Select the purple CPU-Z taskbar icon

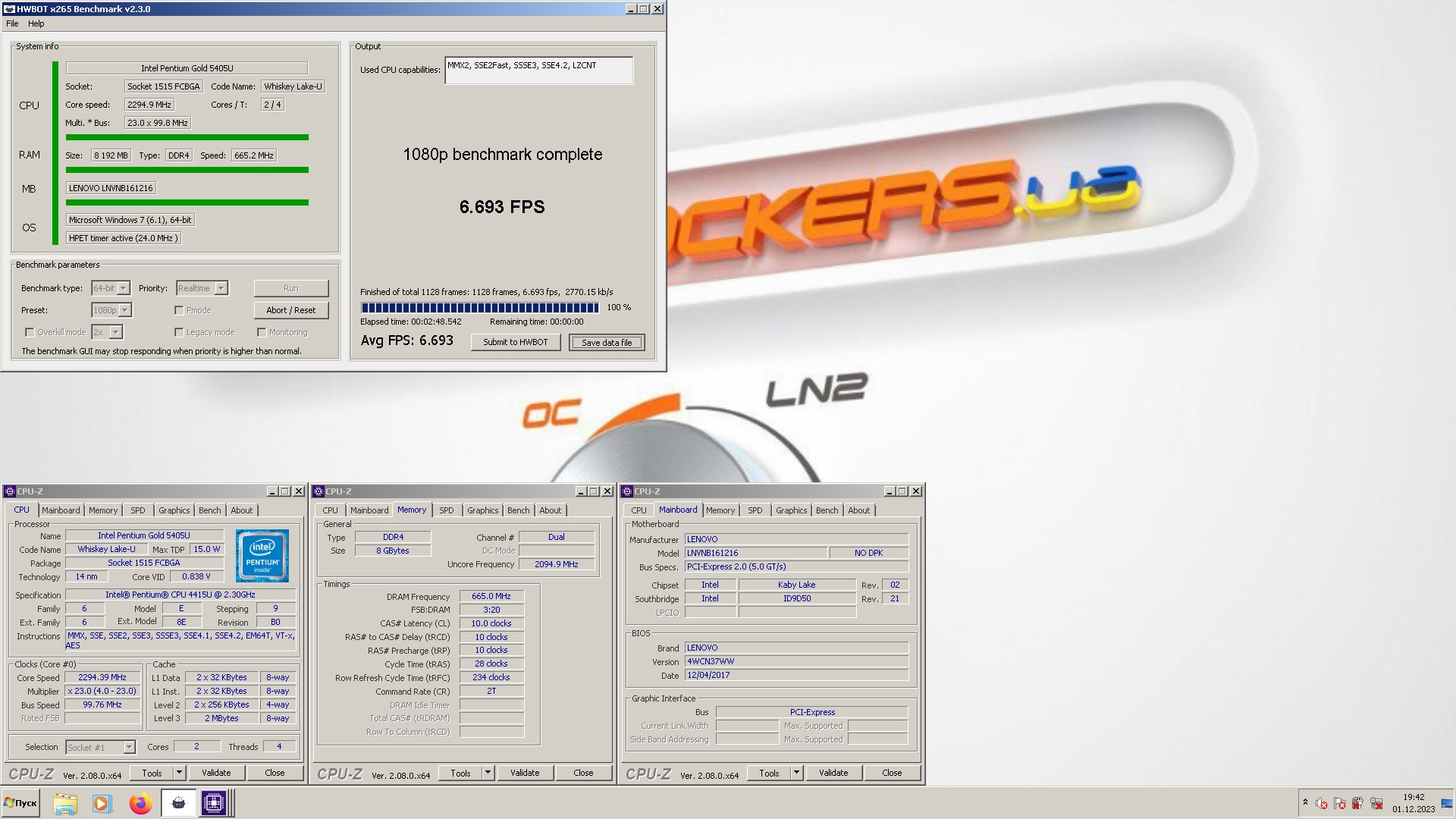(214, 804)
